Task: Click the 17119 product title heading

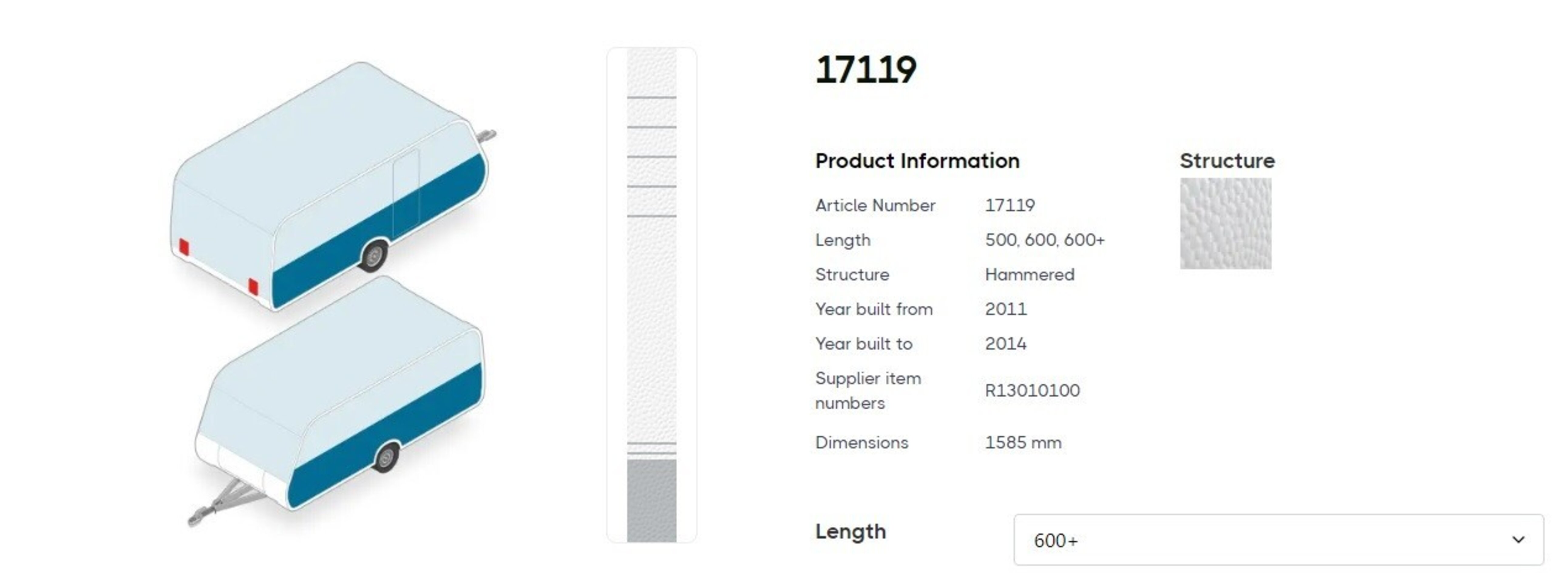Action: 866,70
